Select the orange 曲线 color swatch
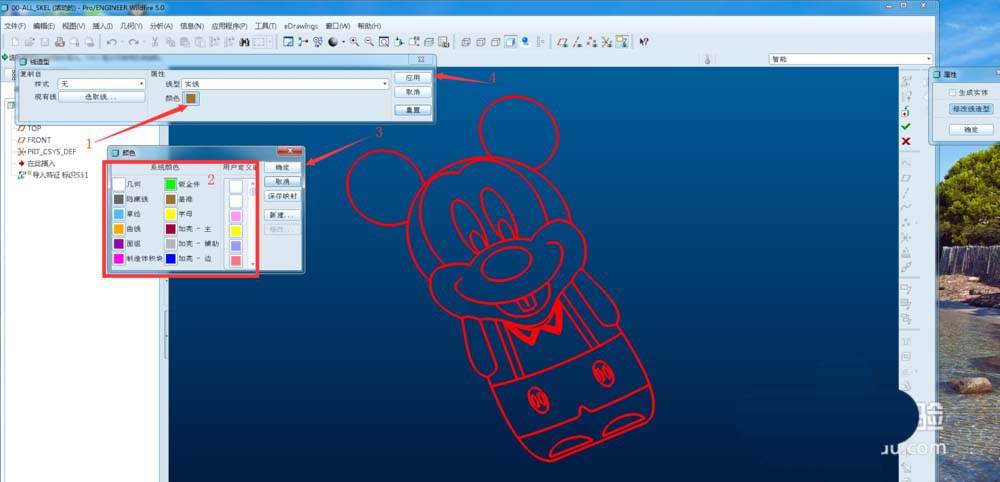 (x=119, y=229)
